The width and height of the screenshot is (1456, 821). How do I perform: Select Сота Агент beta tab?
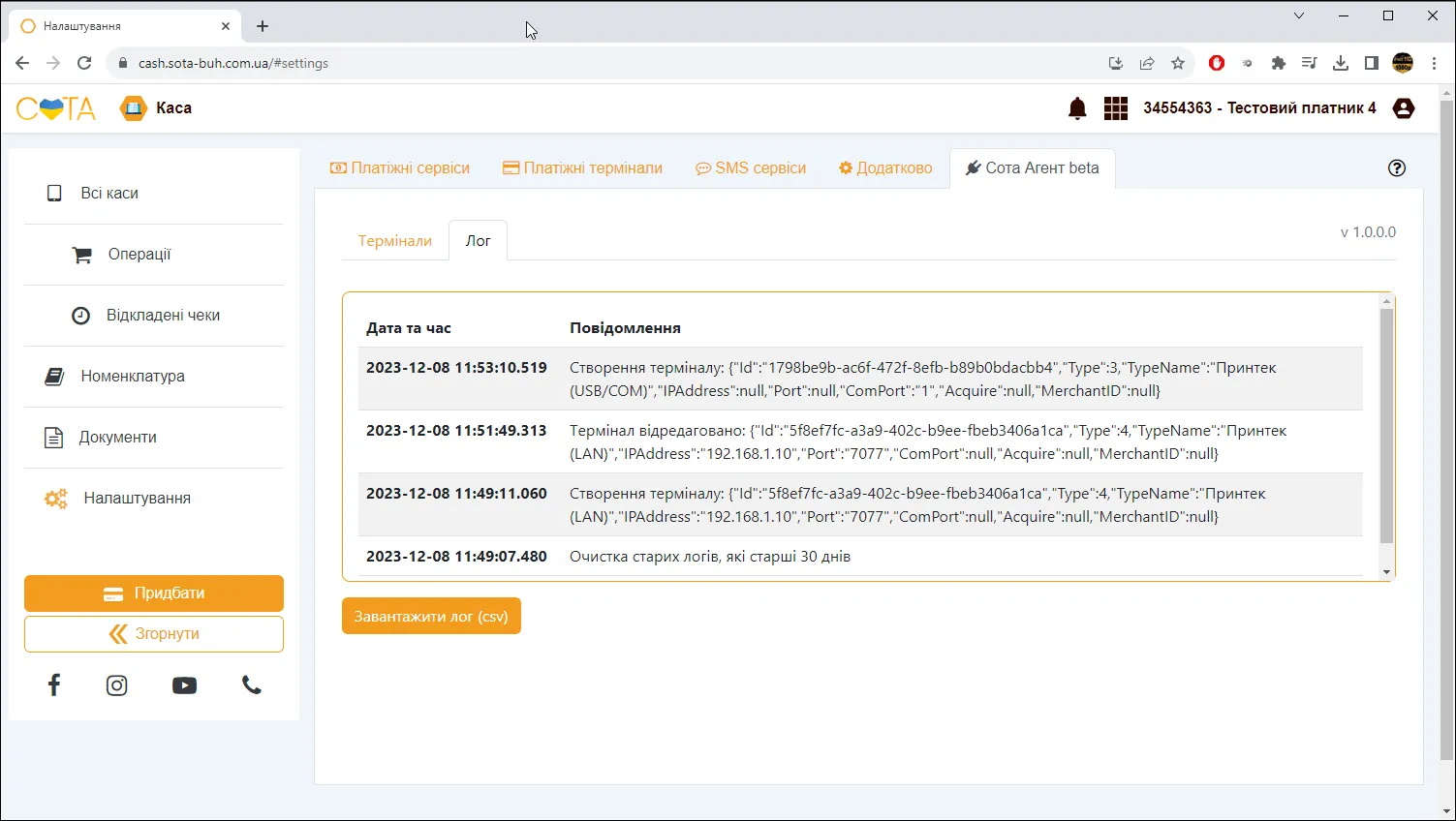pos(1033,167)
